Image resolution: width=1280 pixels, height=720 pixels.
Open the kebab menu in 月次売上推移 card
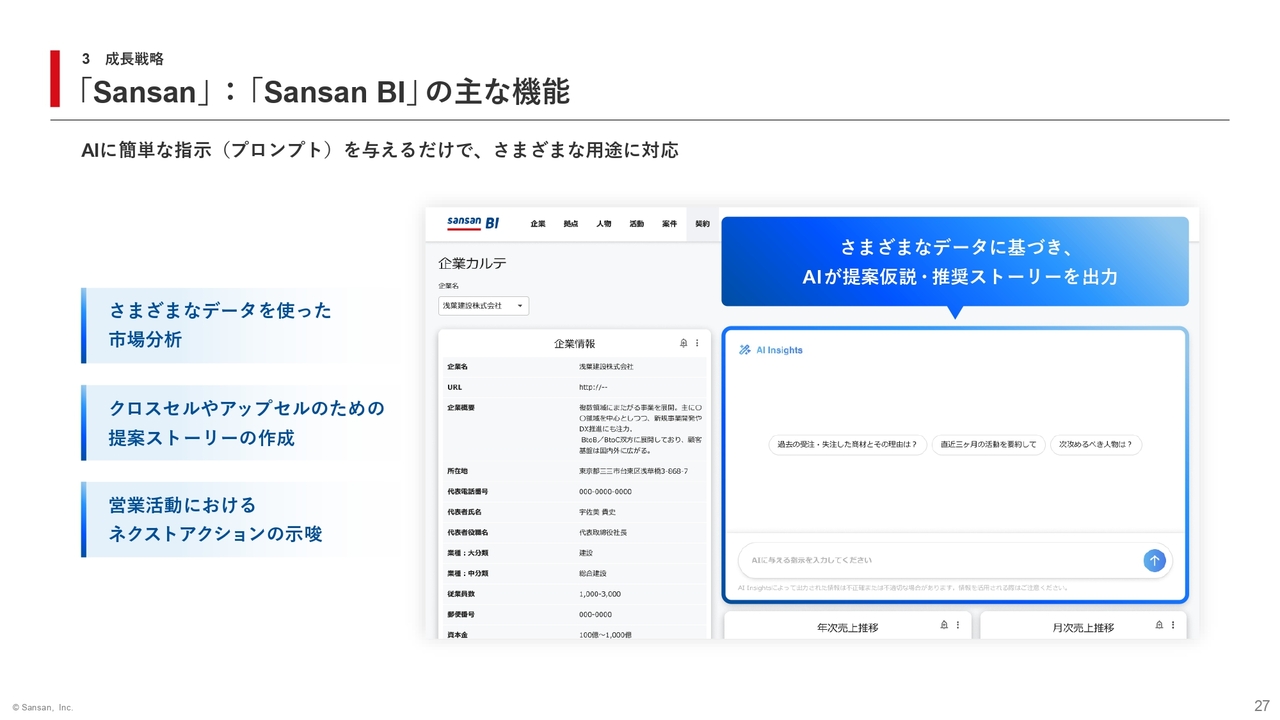pos(1173,625)
